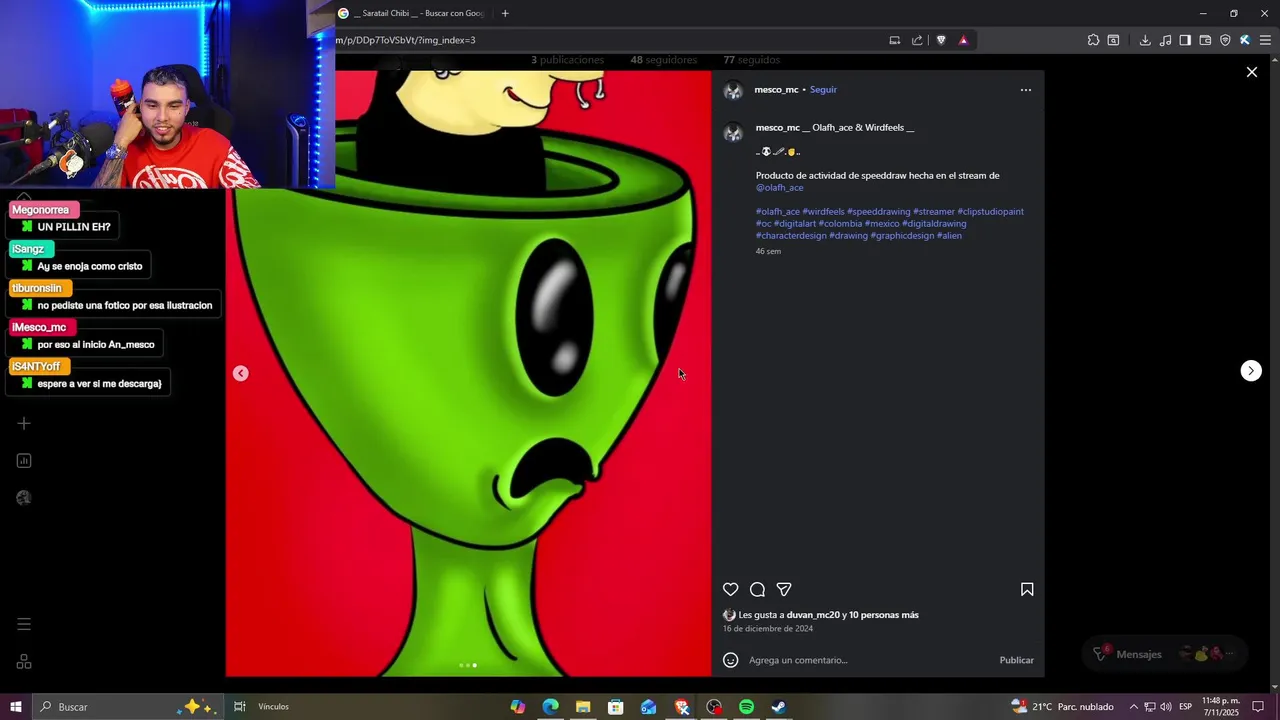Open the round globe icon in sidebar
This screenshot has height=720, width=1280.
pos(24,498)
